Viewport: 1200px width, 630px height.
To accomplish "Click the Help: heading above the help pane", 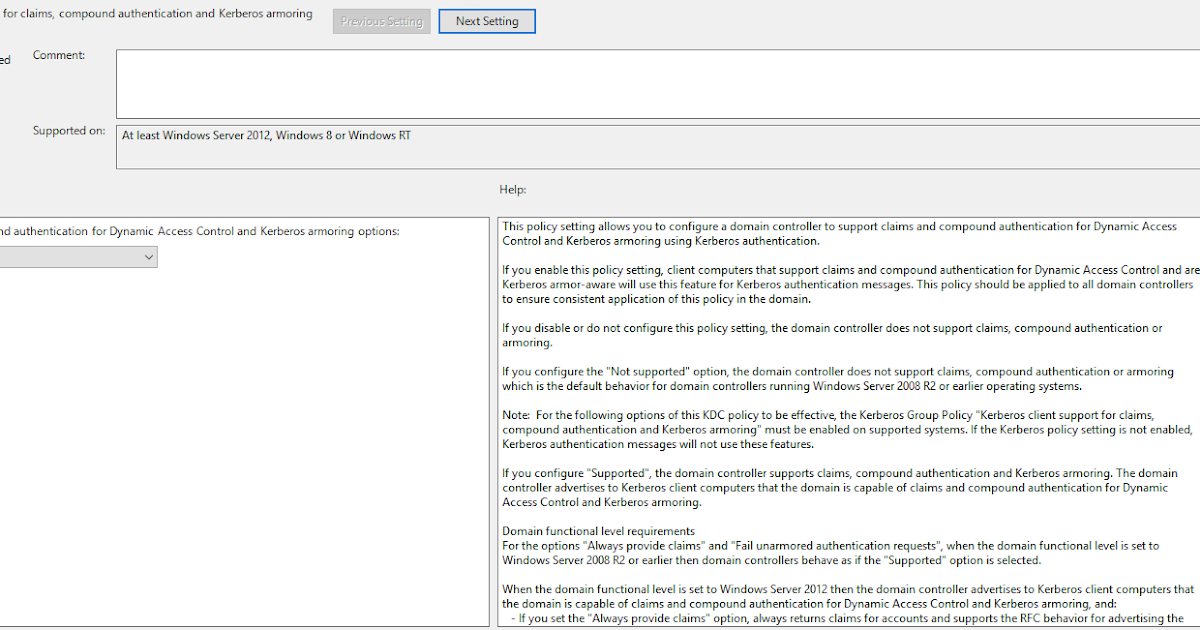I will click(x=511, y=189).
